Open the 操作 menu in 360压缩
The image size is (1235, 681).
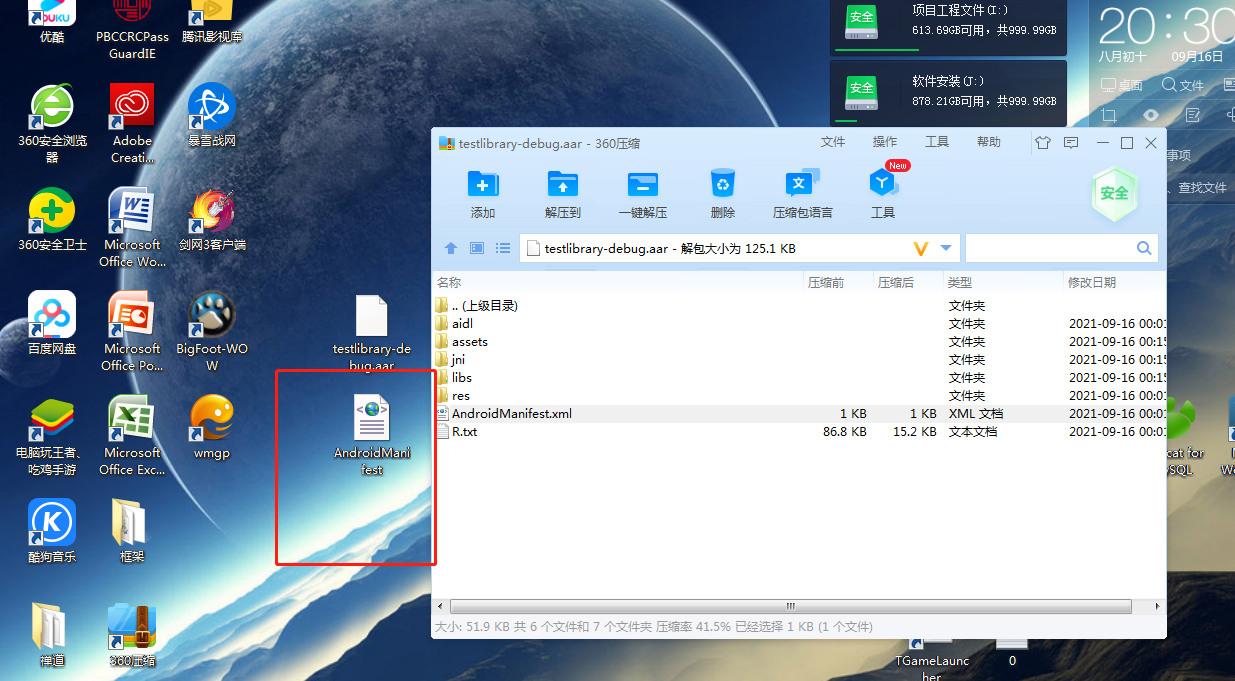tap(885, 142)
